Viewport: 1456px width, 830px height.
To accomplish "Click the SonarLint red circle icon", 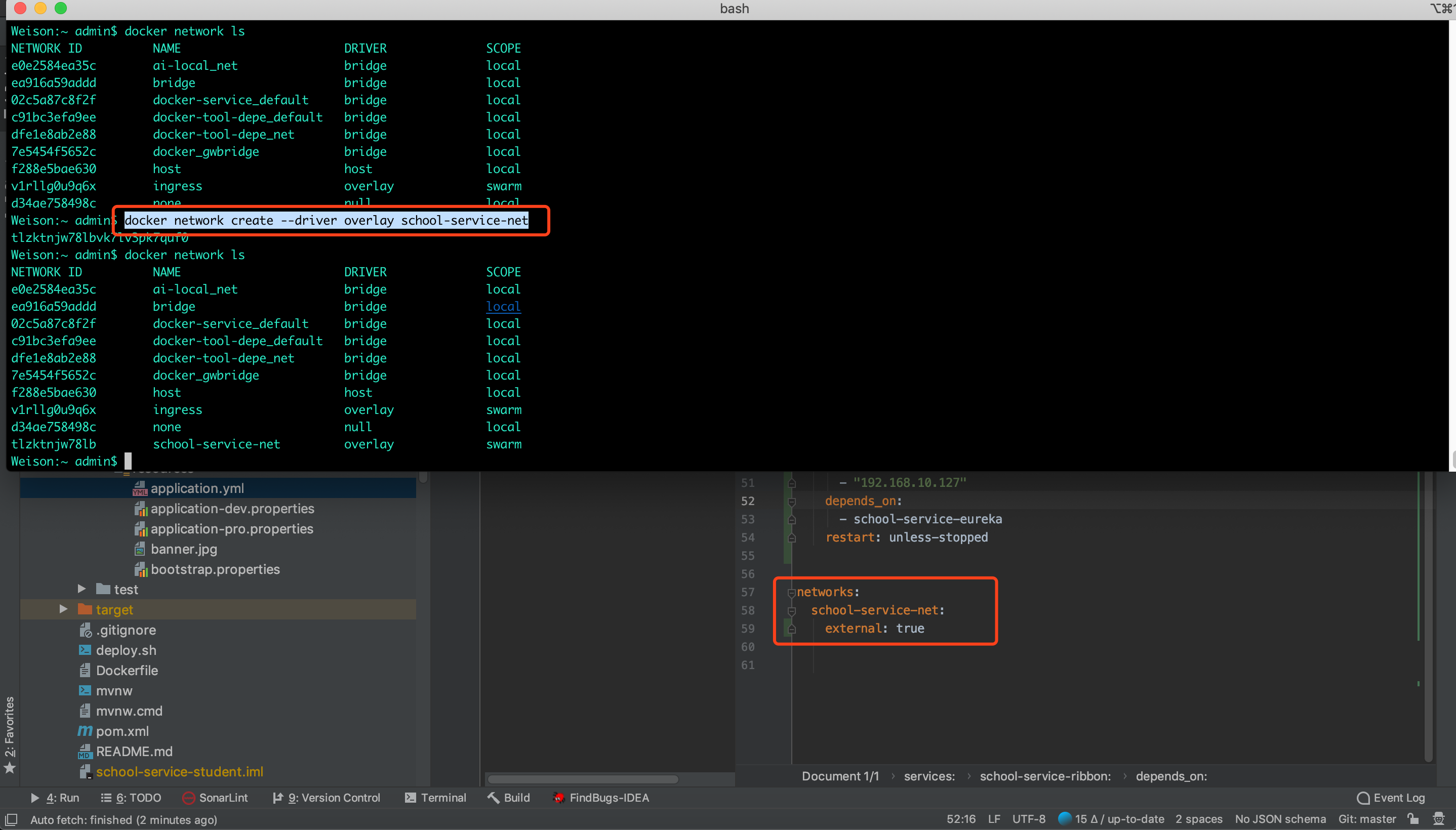I will click(x=189, y=798).
